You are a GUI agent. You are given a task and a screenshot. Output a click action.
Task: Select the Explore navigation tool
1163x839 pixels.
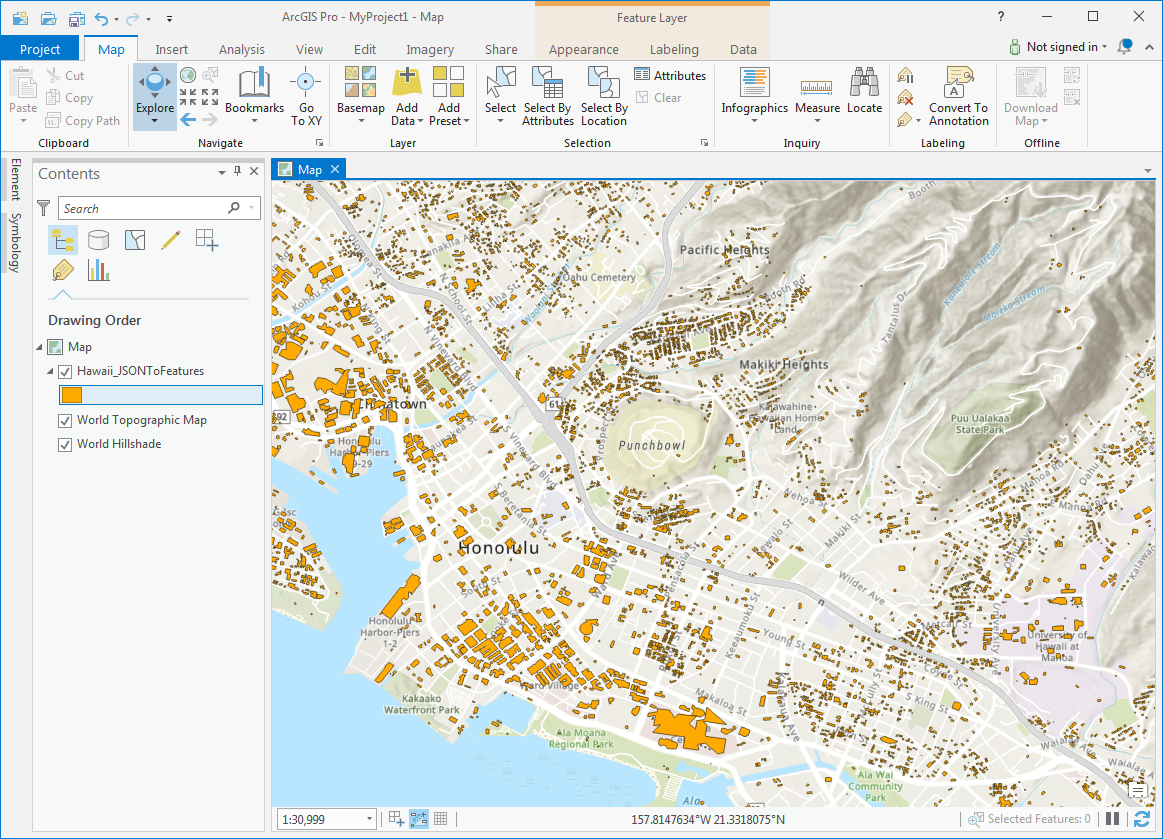click(154, 95)
